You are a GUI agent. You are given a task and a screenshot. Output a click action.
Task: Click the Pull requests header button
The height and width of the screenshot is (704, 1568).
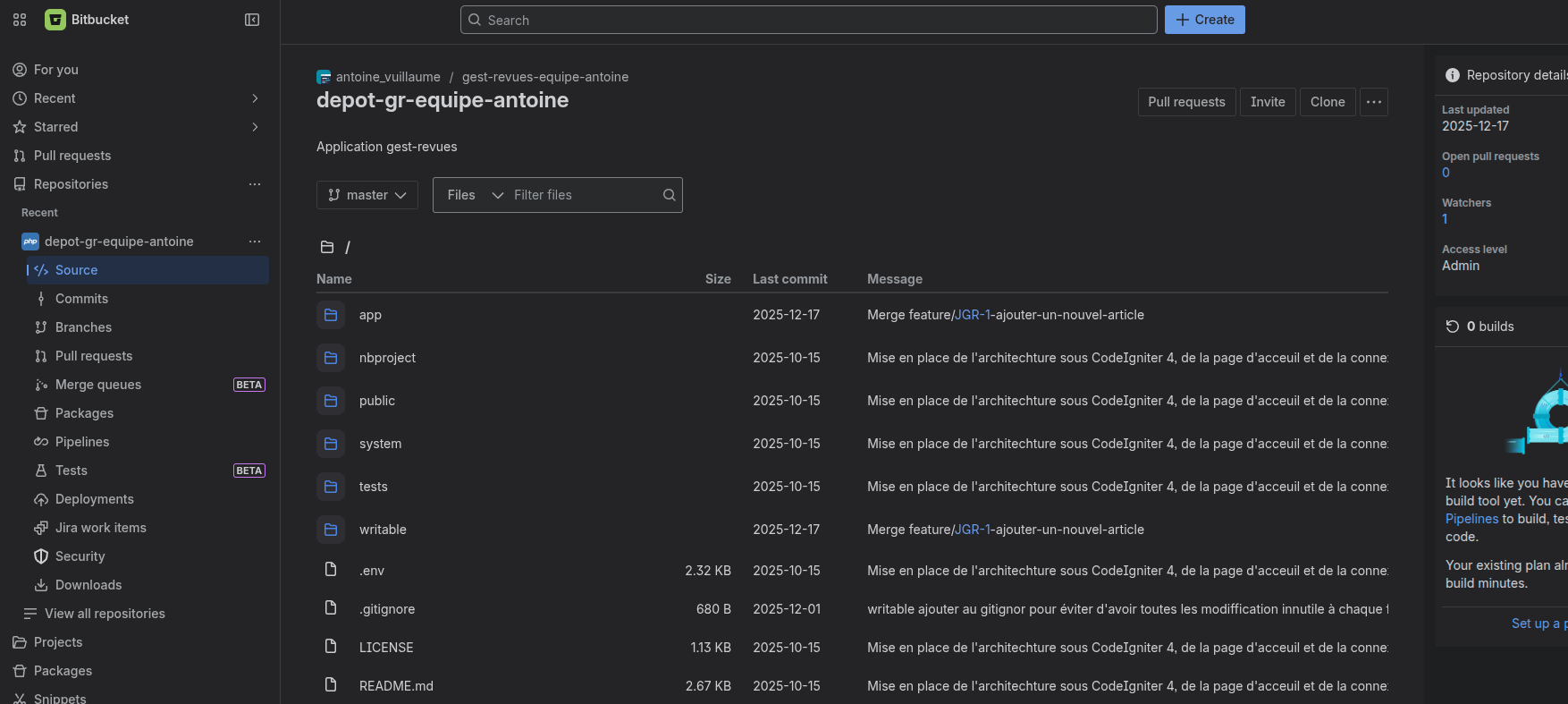coord(1186,102)
